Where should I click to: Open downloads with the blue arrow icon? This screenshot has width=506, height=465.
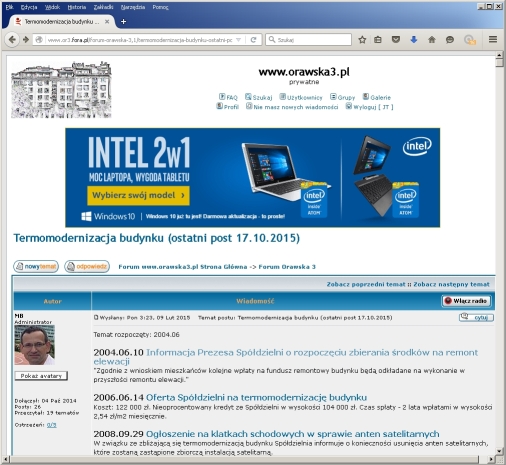coord(414,40)
